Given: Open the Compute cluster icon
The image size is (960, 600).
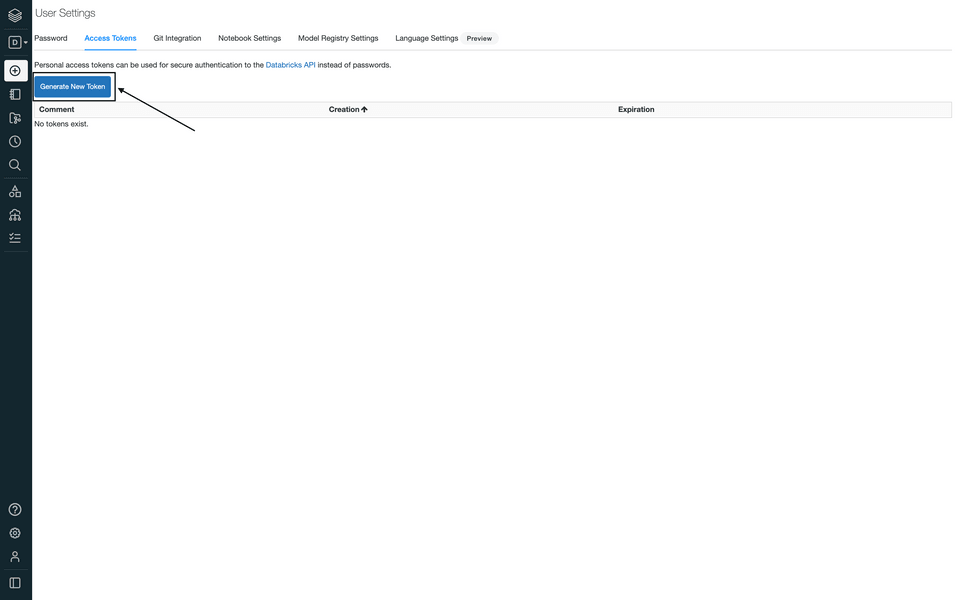Looking at the screenshot, I should coord(15,215).
